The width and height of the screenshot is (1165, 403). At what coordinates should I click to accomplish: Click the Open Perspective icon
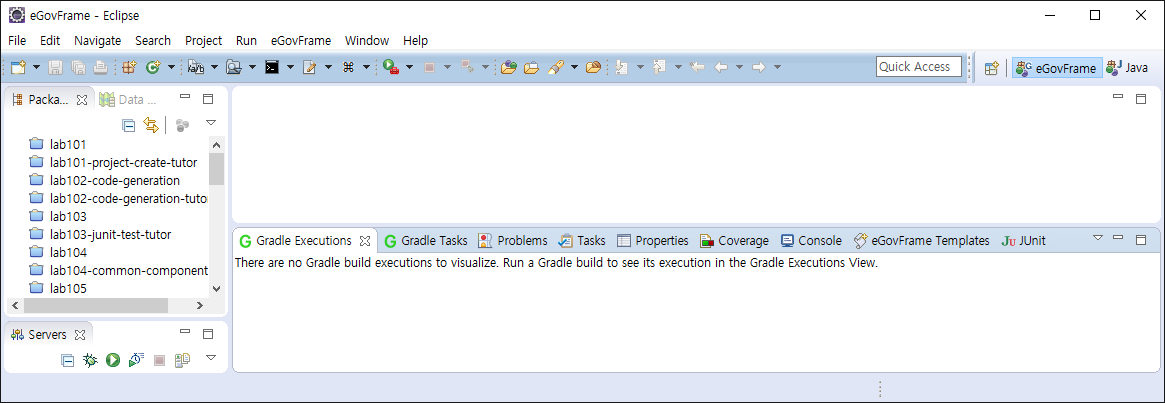click(991, 68)
